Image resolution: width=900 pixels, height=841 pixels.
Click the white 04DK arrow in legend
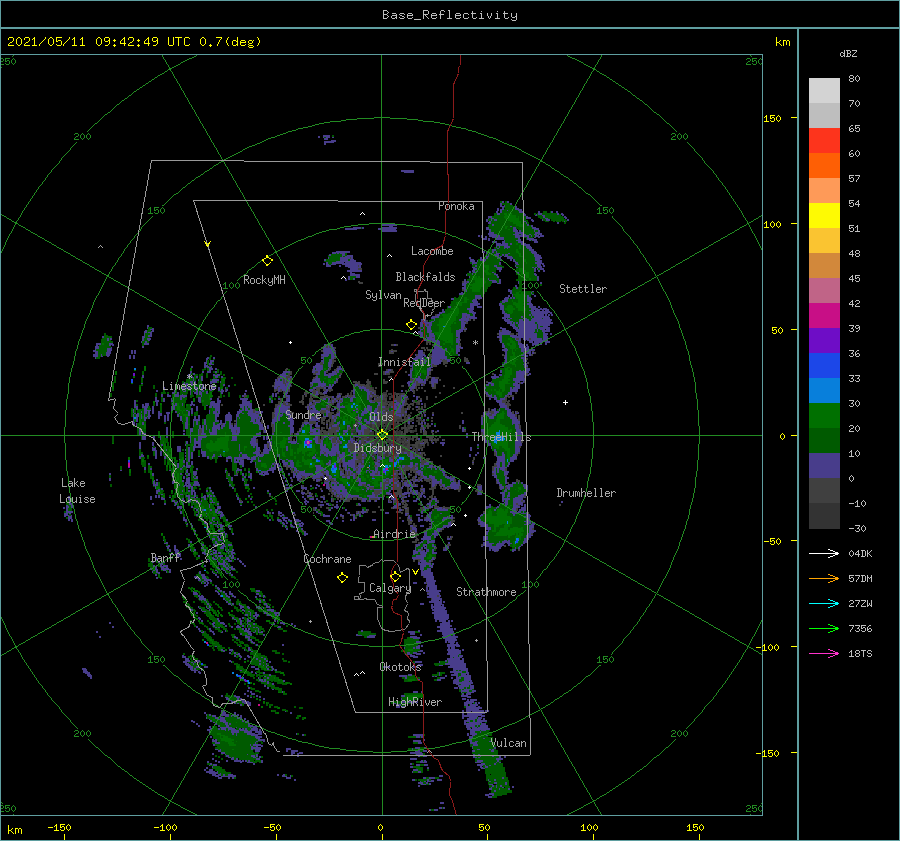tap(824, 553)
